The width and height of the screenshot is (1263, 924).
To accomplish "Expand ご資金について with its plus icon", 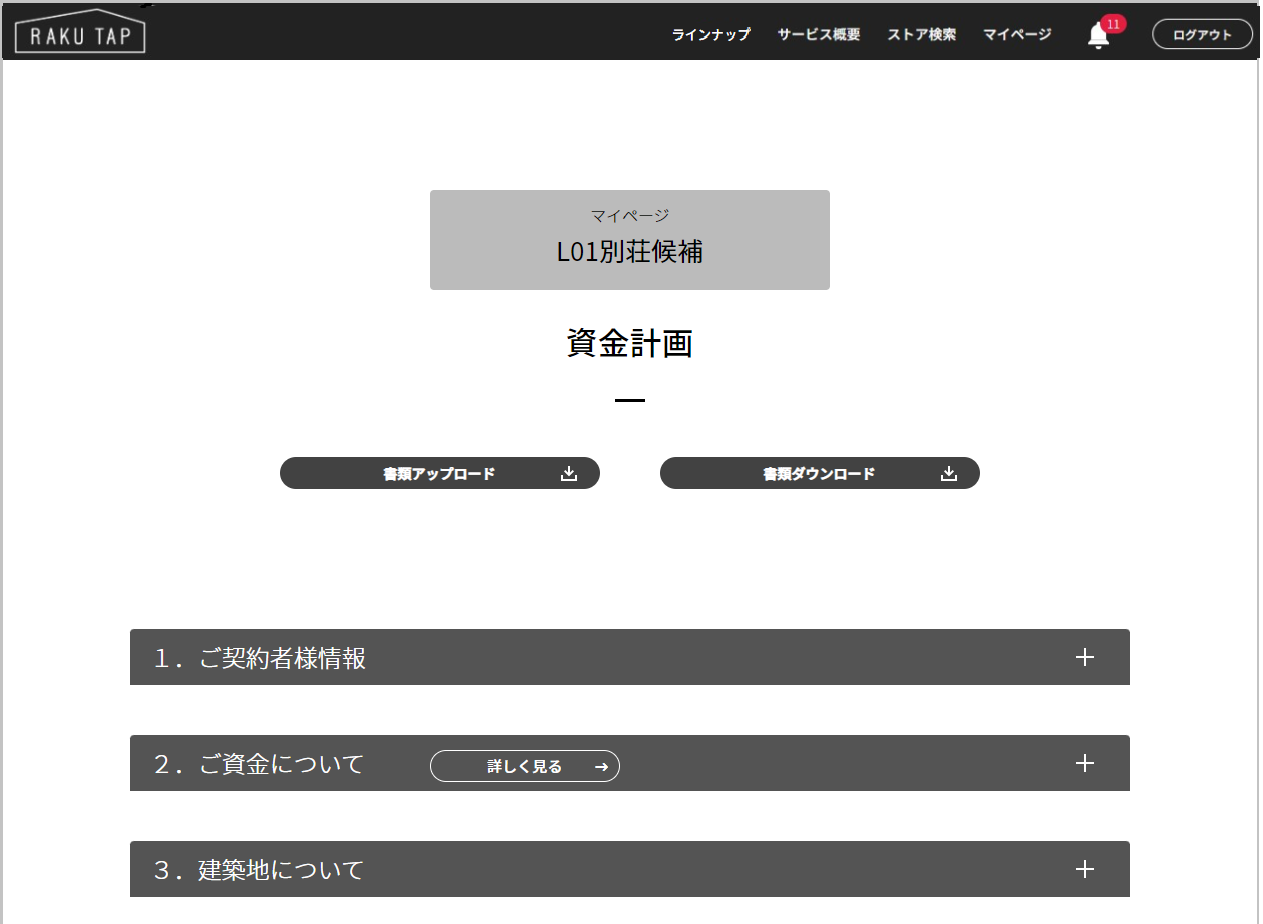I will (x=1084, y=763).
